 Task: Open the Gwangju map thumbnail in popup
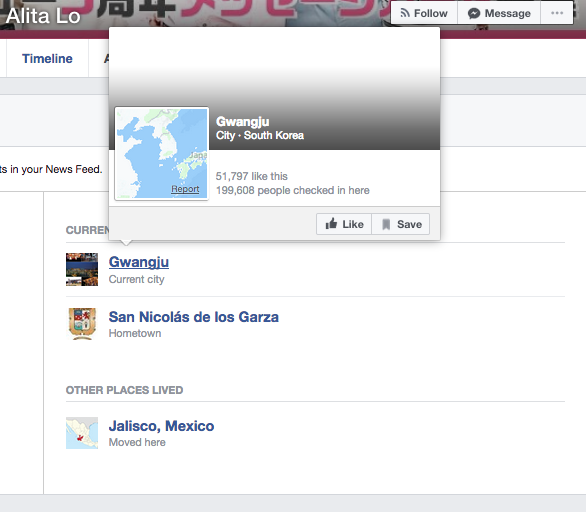(162, 154)
